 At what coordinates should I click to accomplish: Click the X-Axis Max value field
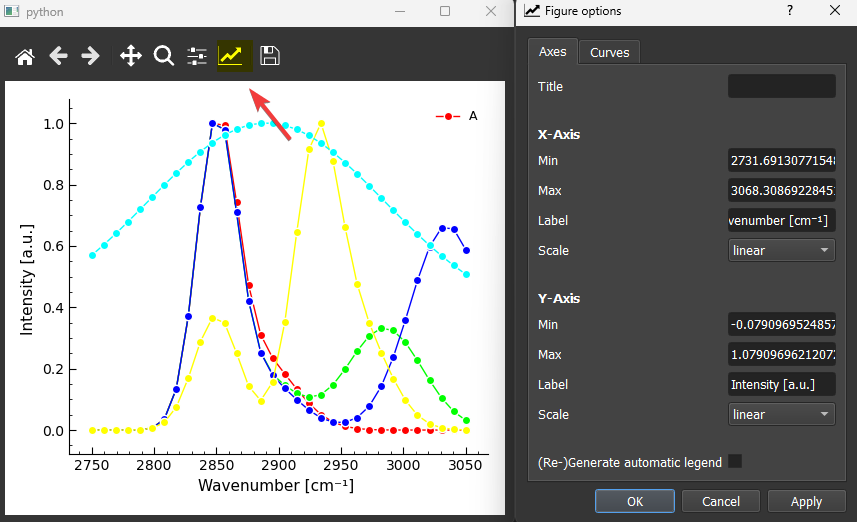pos(782,191)
